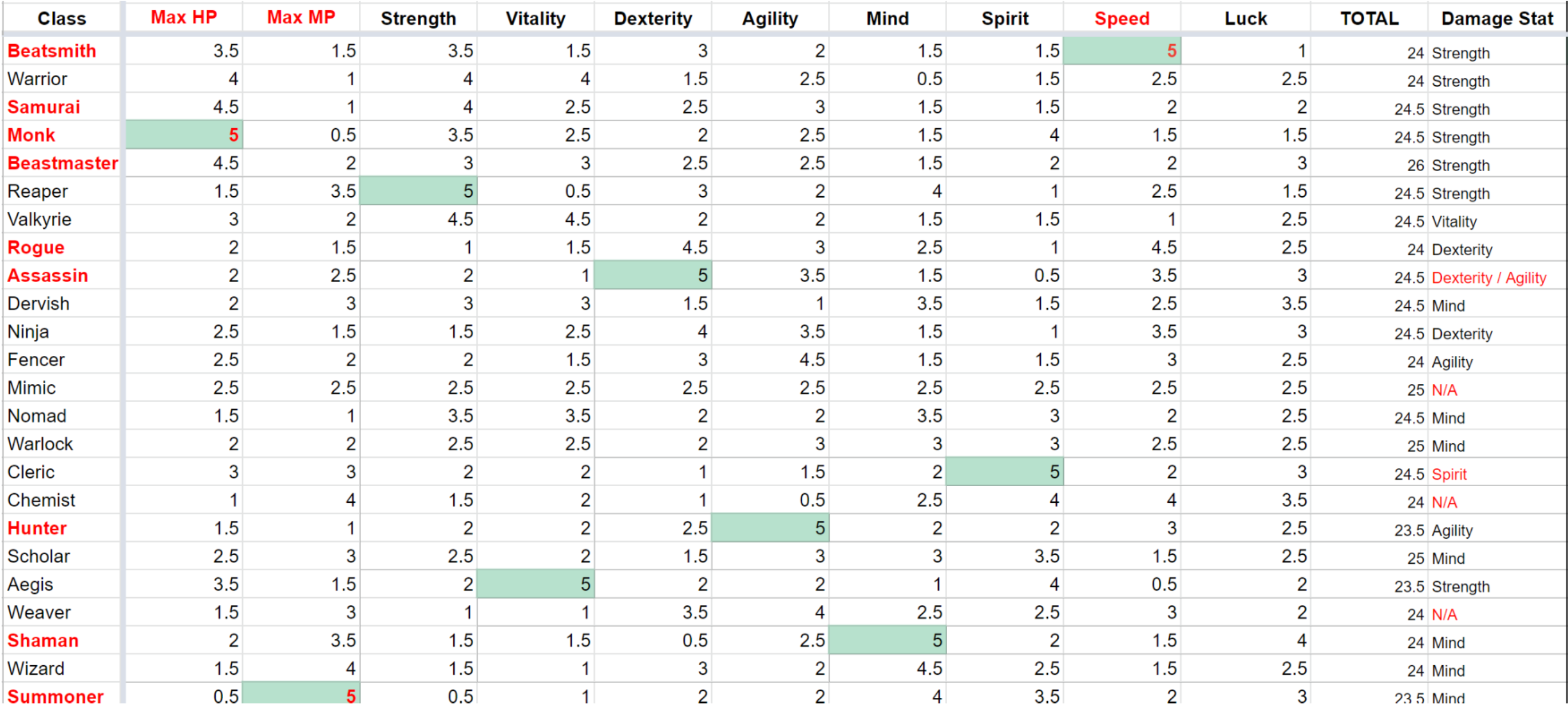Select the Summoner row label
This screenshot has height=711, width=1568.
click(x=56, y=696)
